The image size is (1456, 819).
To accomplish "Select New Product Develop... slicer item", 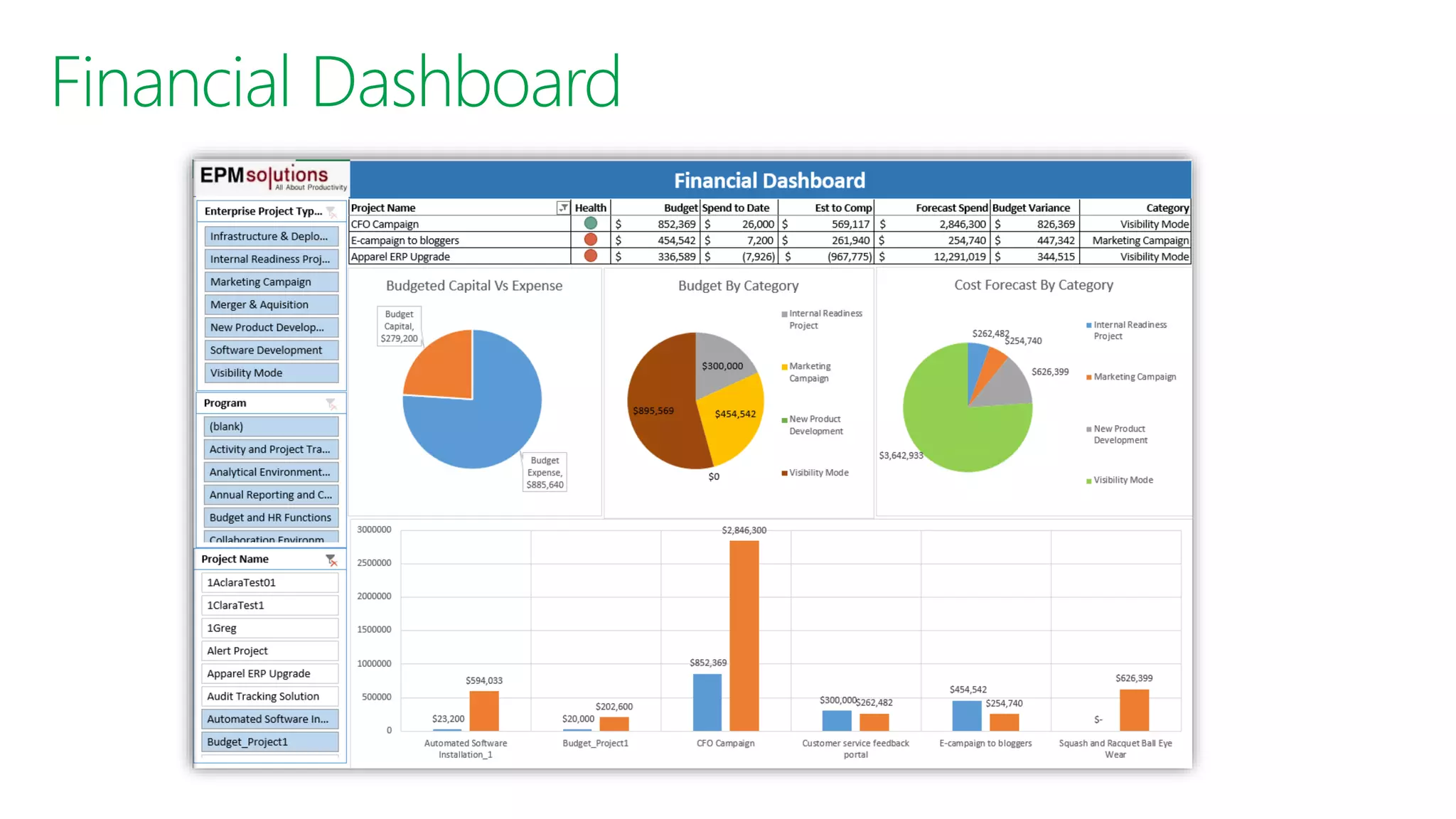I will [x=271, y=327].
